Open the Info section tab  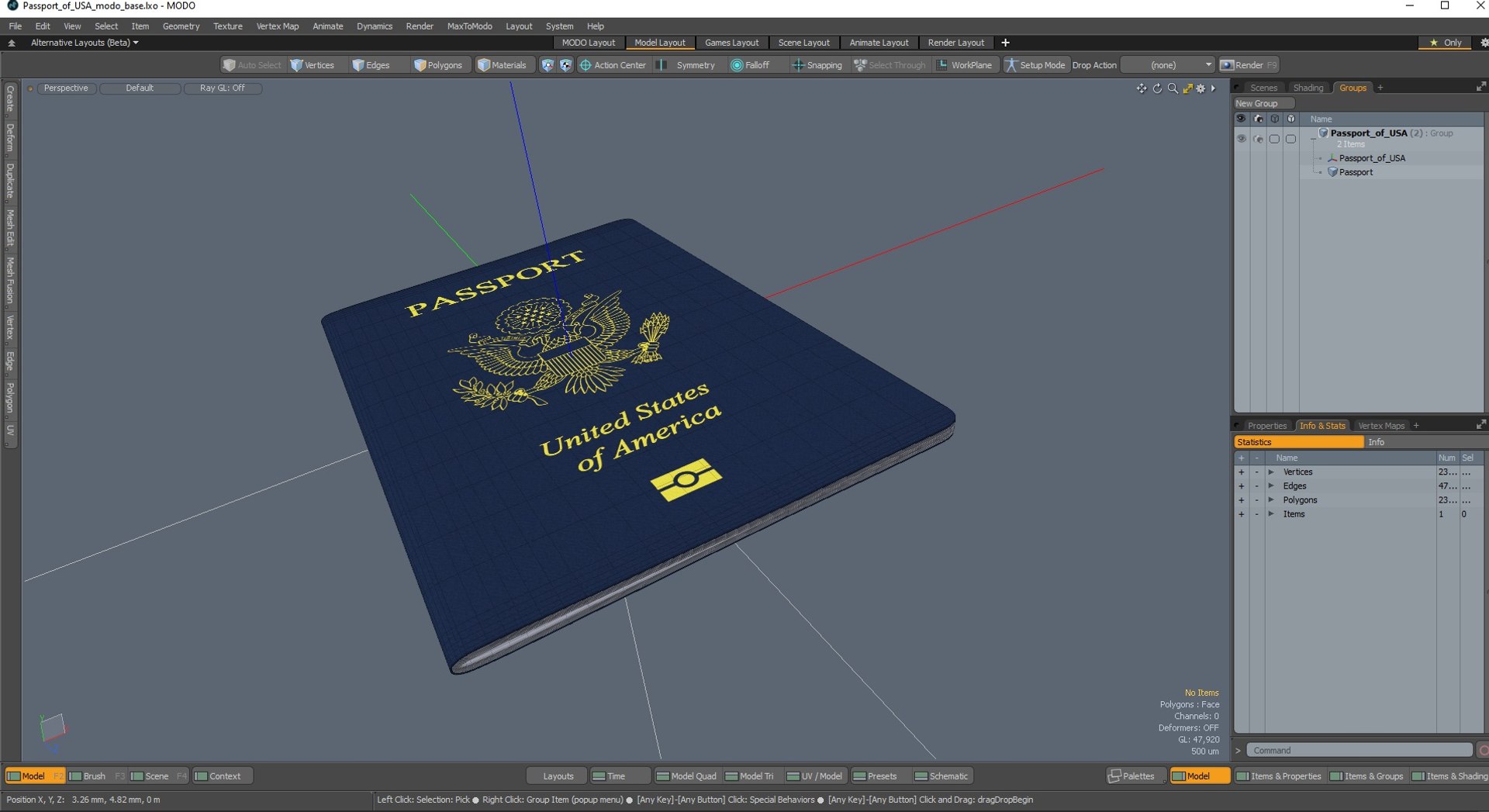pos(1424,442)
